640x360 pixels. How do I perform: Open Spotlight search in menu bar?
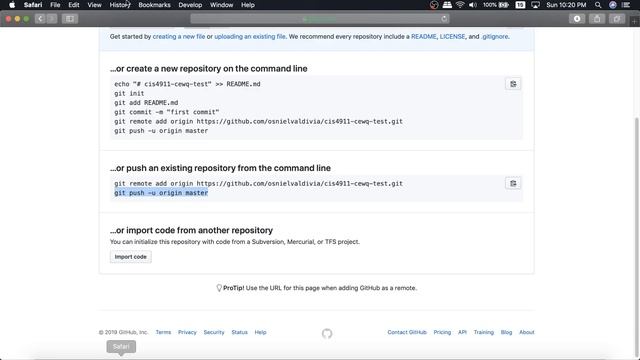coord(598,5)
